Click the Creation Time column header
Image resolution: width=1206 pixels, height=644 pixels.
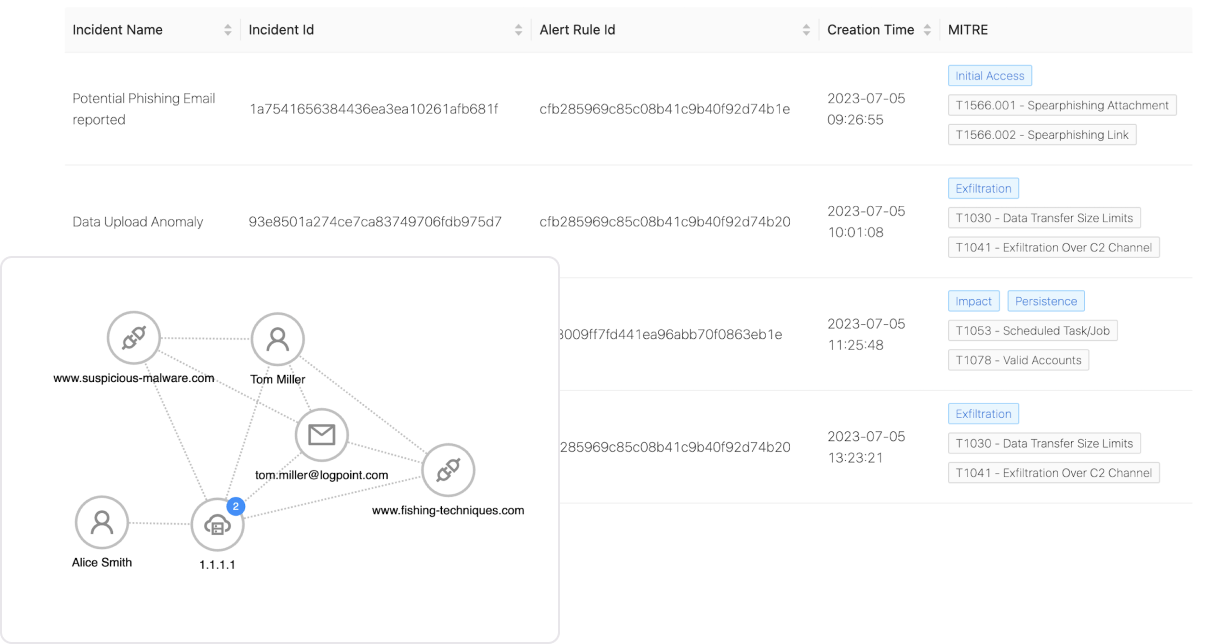(x=870, y=30)
